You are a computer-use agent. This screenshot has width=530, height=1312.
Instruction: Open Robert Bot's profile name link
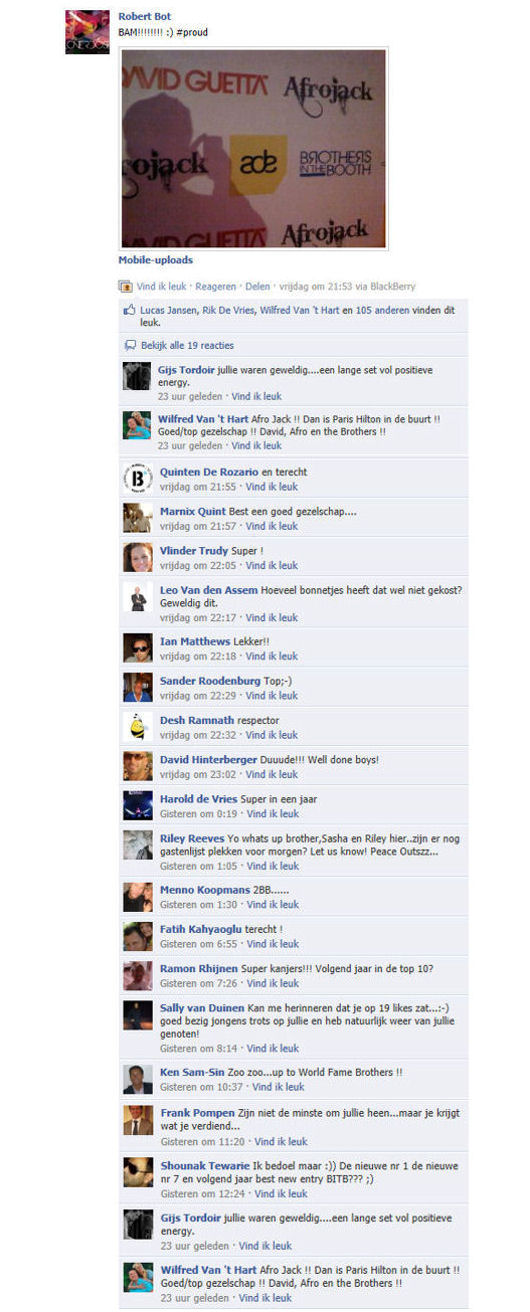click(145, 16)
